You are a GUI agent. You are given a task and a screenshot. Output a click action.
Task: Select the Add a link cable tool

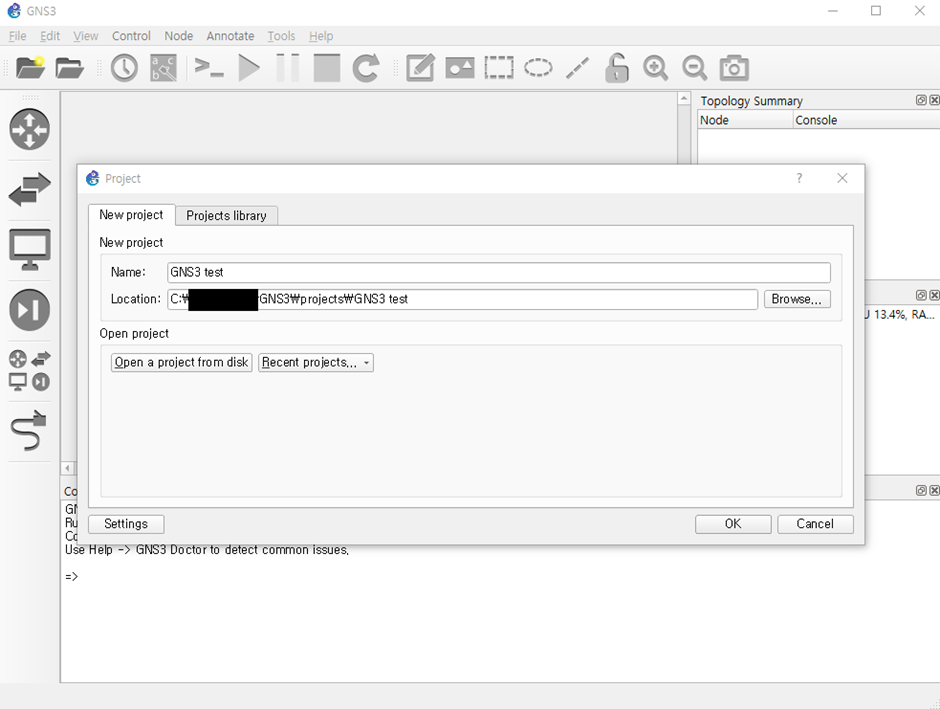29,430
